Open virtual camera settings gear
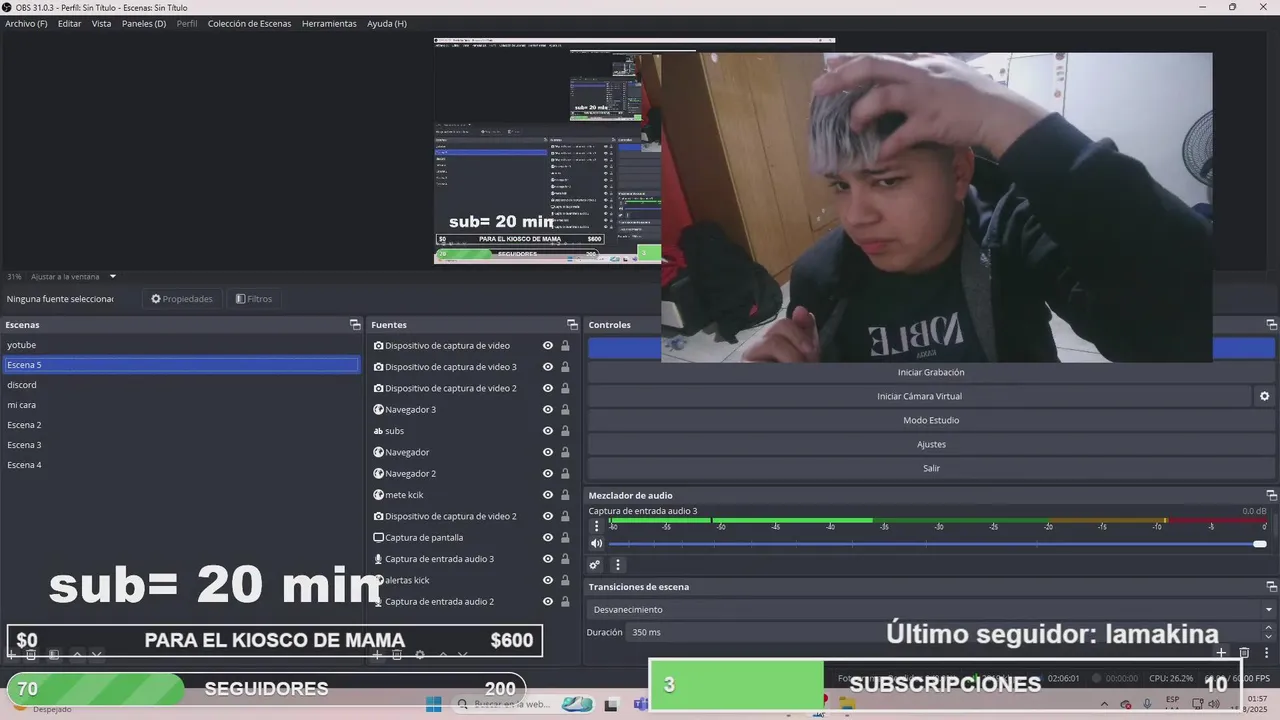The height and width of the screenshot is (720, 1280). (1265, 396)
